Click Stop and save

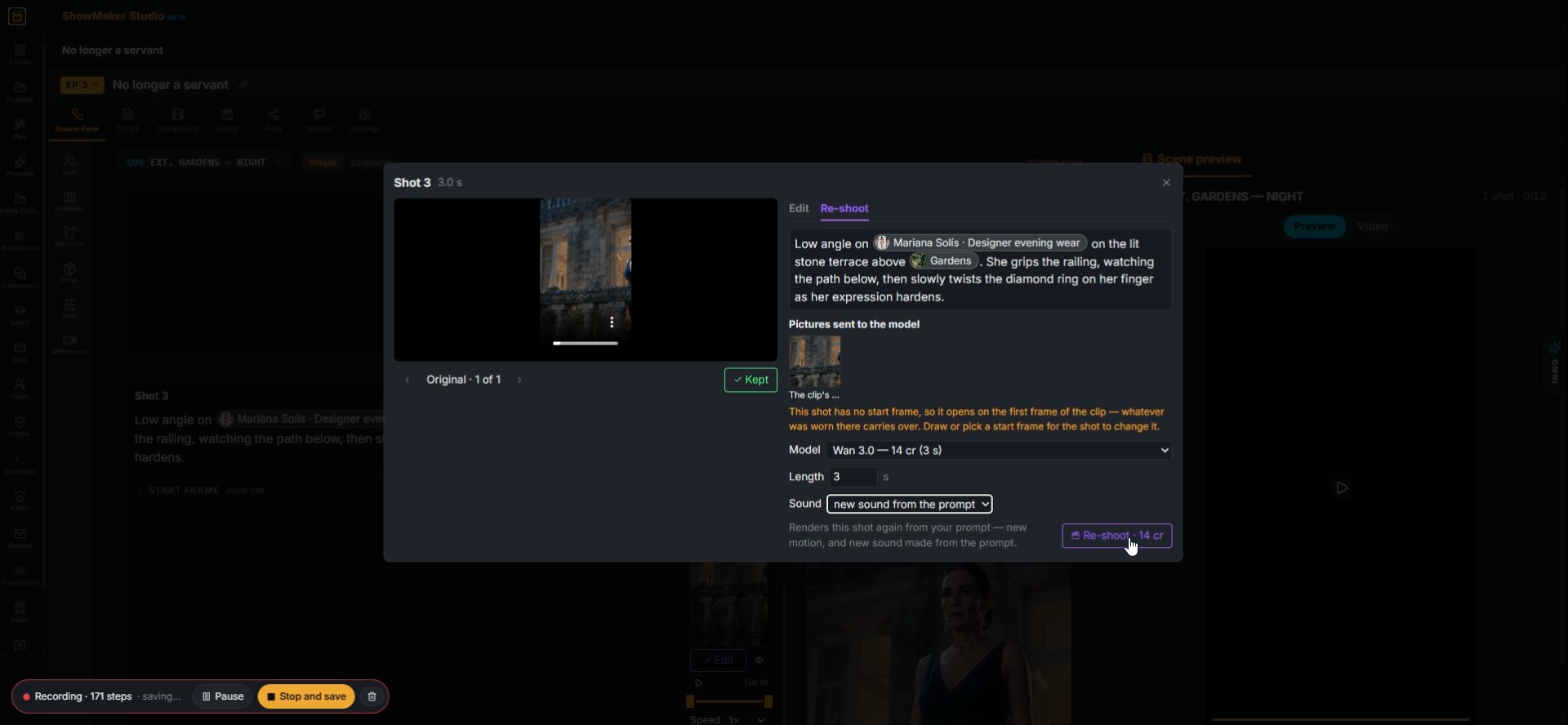coord(306,696)
